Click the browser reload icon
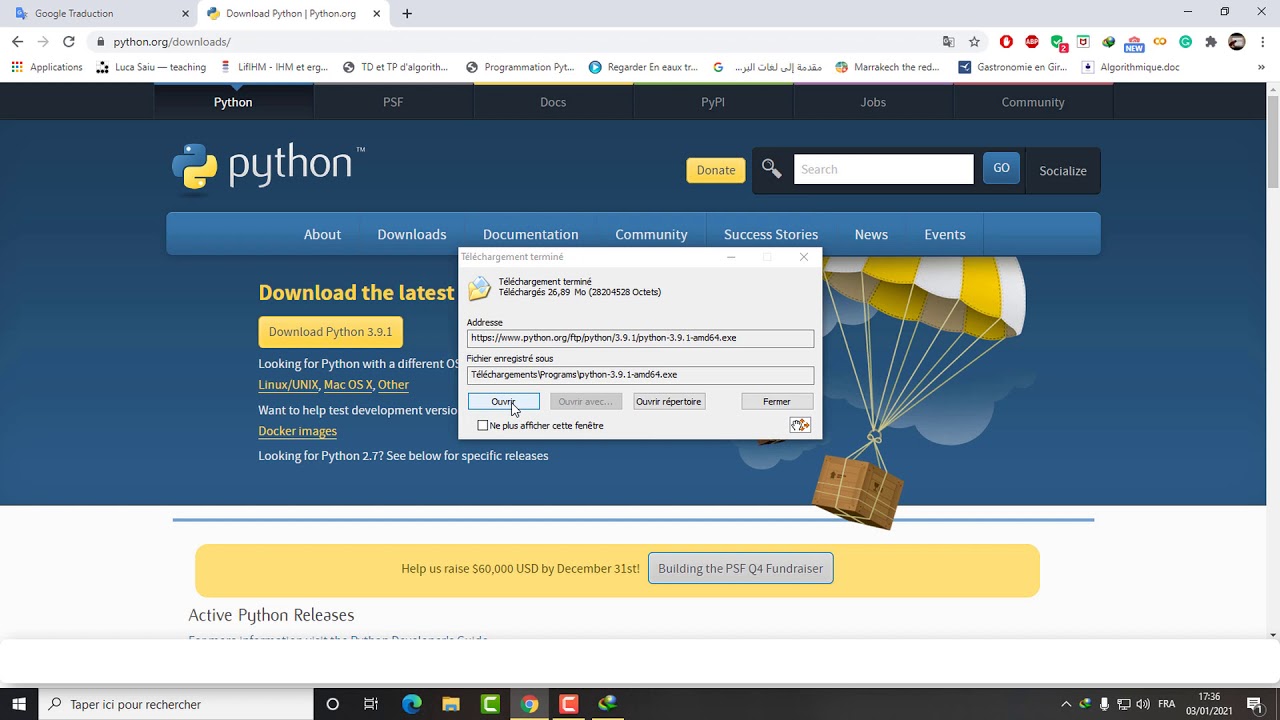Screen dimensions: 1280x720 [69, 42]
